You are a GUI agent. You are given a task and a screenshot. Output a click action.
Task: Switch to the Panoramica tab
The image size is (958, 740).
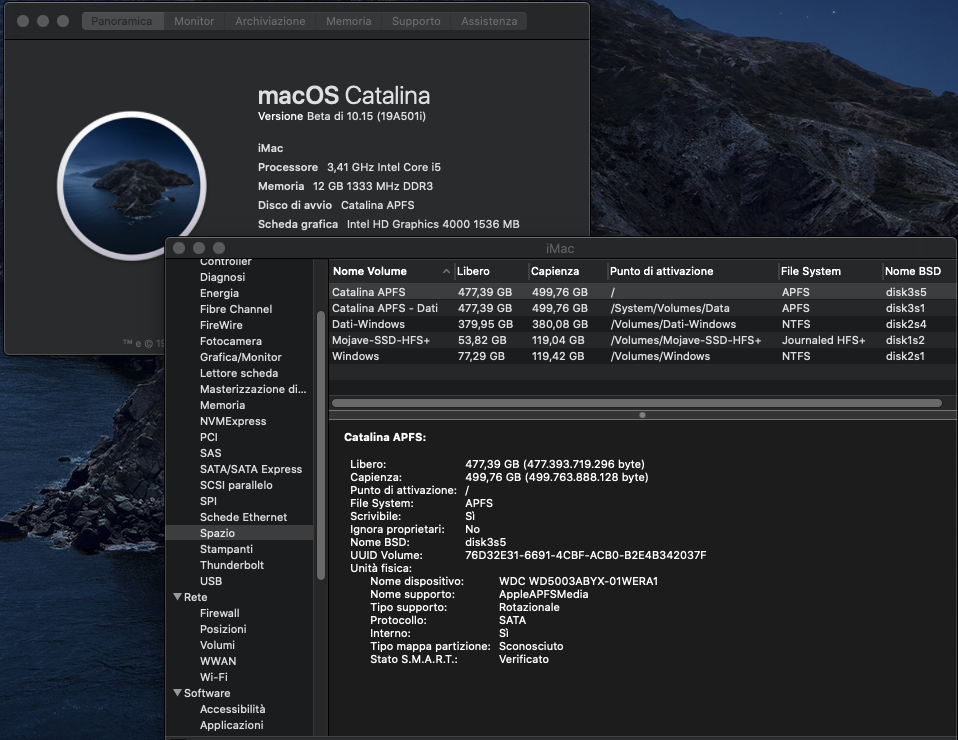(x=122, y=21)
